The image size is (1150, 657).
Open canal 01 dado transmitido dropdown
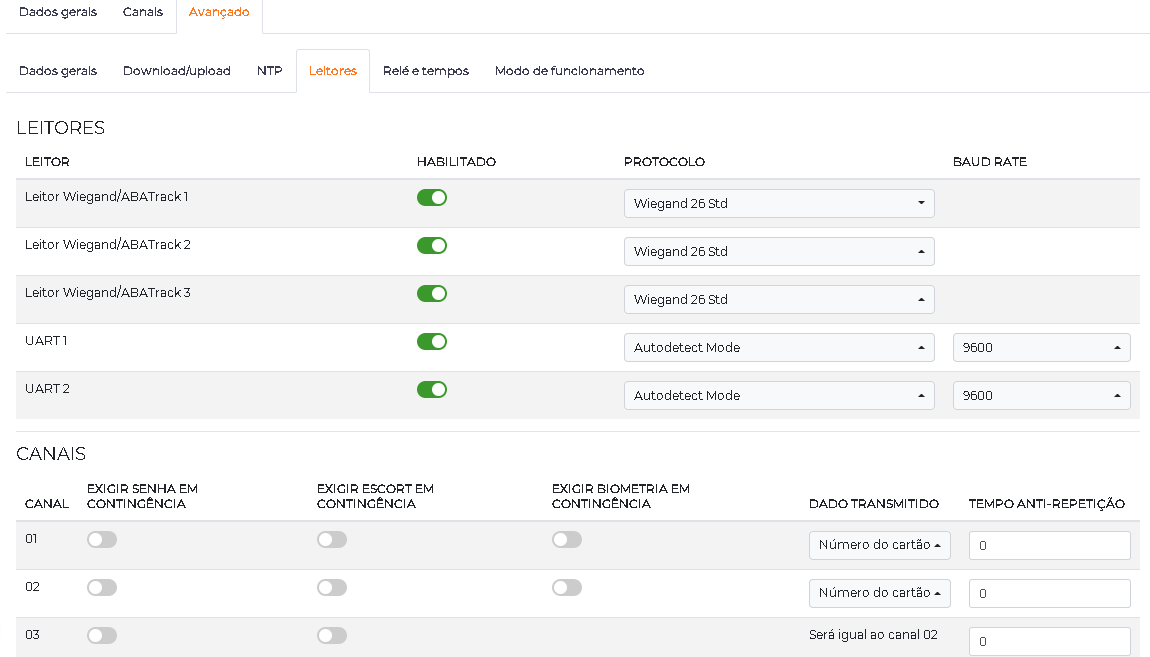point(879,545)
